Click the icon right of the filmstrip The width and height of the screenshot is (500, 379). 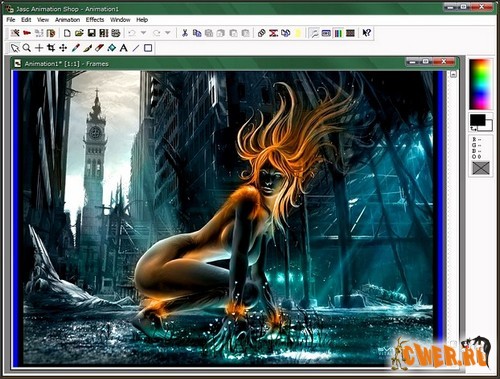(x=116, y=33)
